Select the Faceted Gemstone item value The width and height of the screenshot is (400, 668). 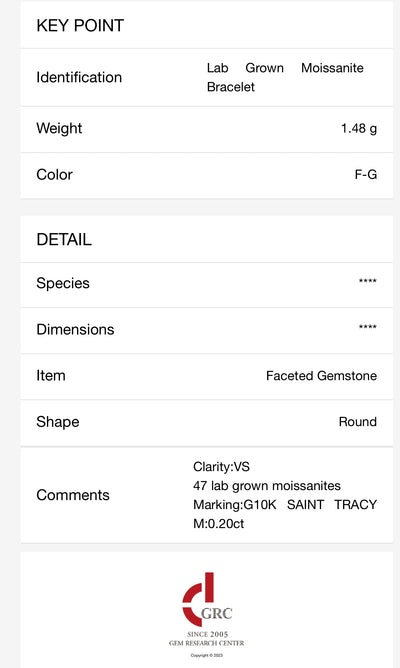tap(322, 376)
